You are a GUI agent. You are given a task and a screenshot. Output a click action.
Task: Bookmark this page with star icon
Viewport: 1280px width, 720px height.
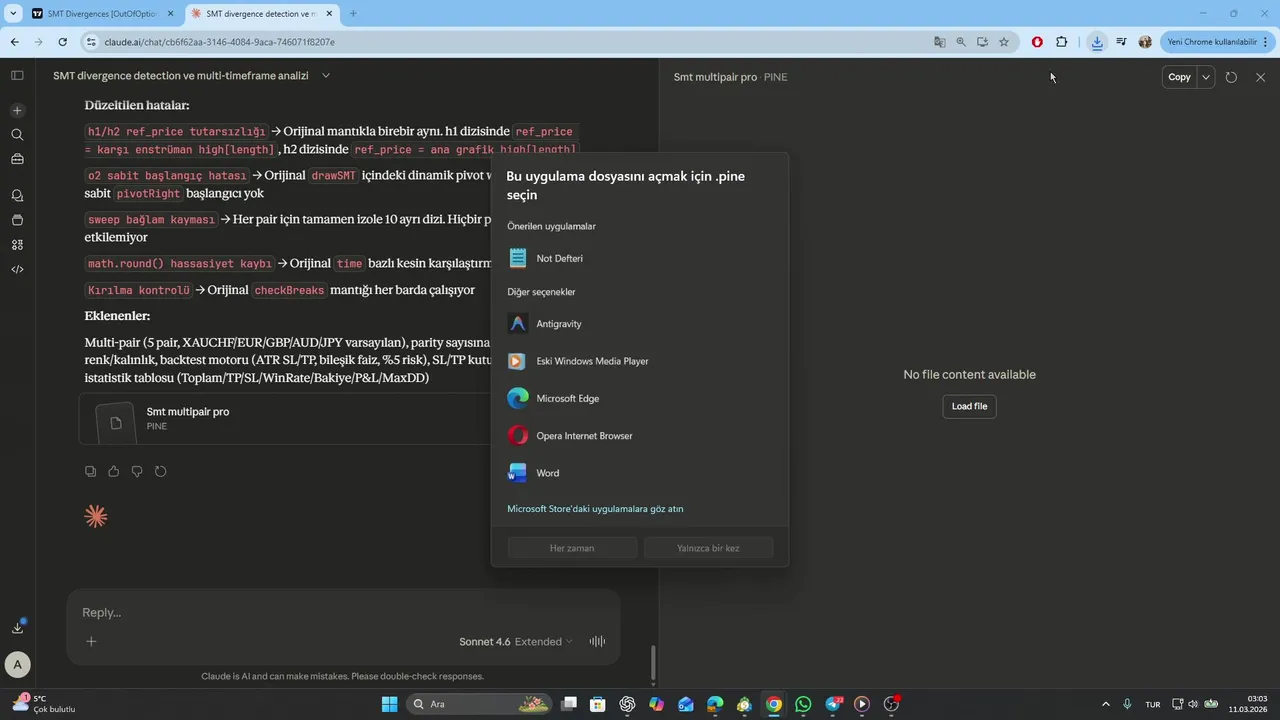pos(1004,42)
